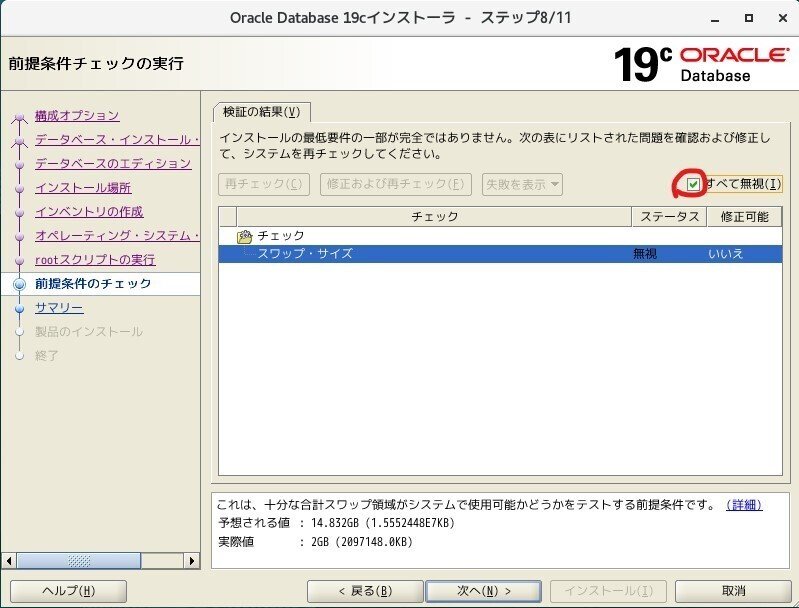Screen dimensions: 799x608
Task: Click the sidebar scrollbar right arrow
Action: [192, 561]
